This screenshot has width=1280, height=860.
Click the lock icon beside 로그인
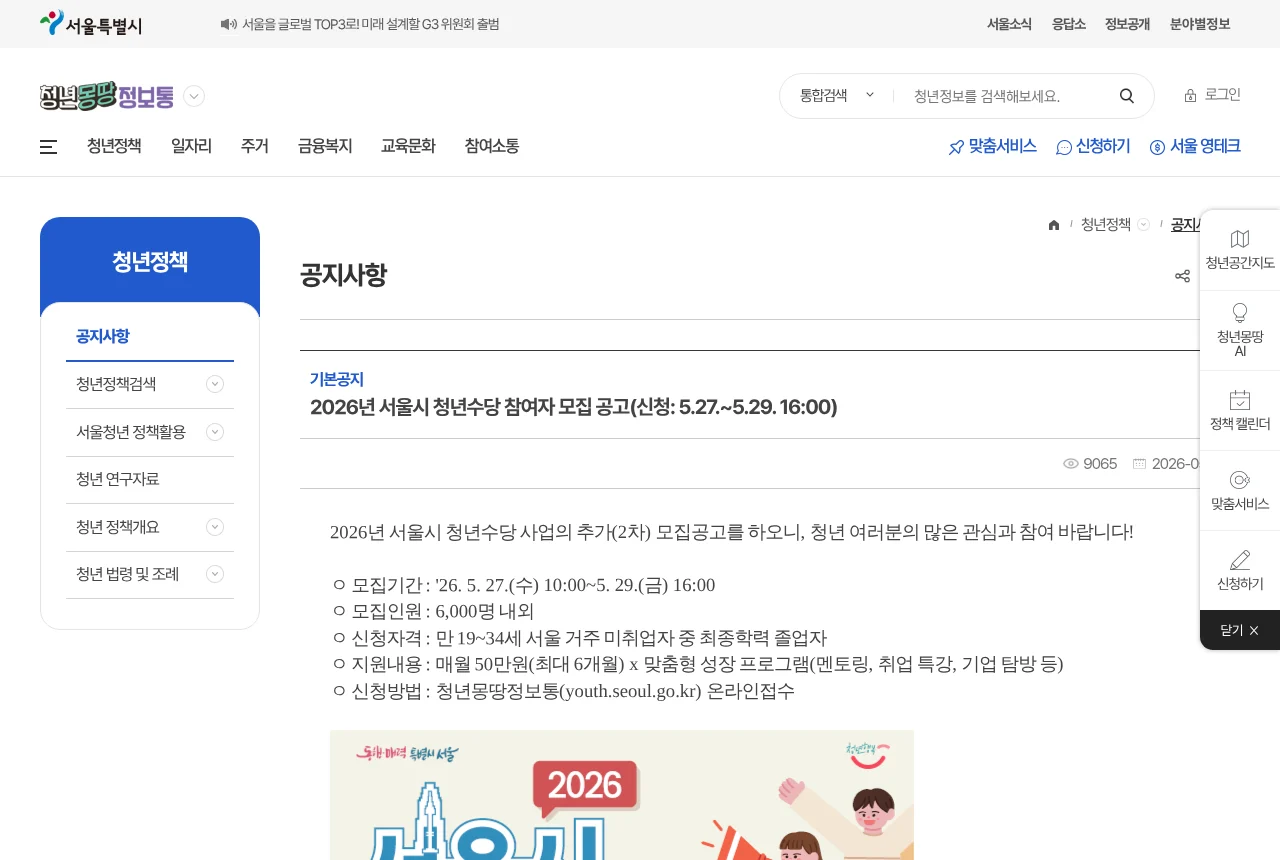(1190, 96)
